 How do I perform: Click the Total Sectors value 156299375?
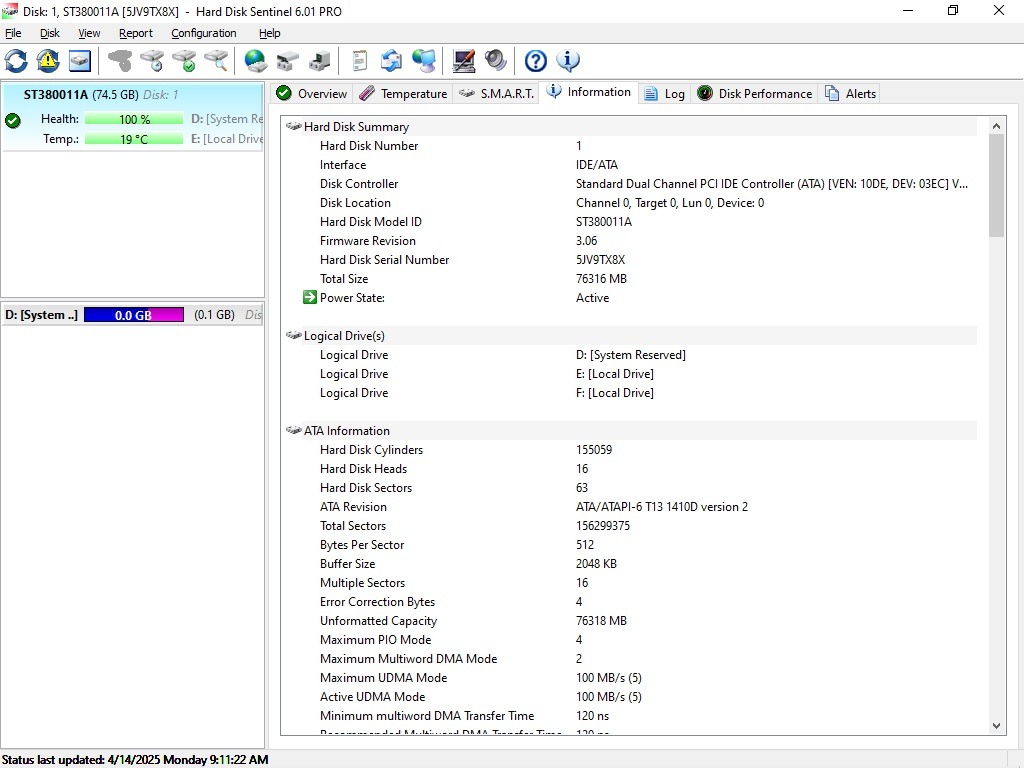coord(603,525)
